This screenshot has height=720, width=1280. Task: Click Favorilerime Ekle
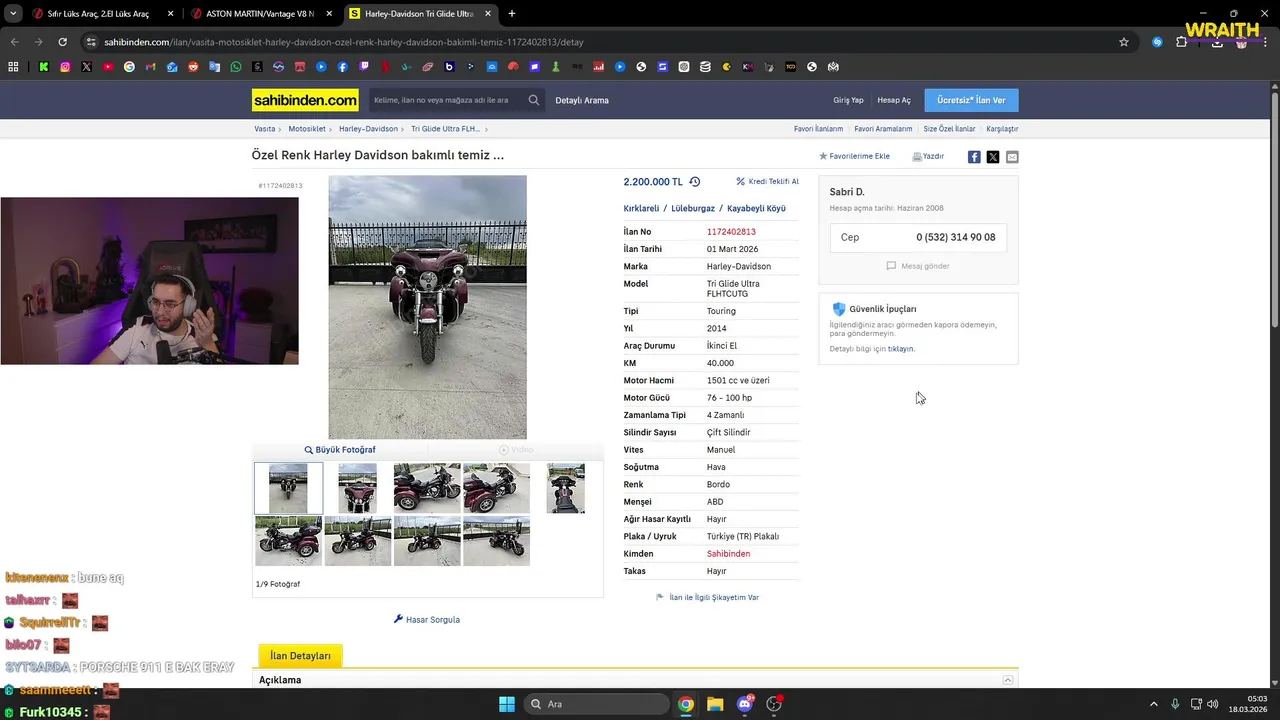[x=854, y=157]
